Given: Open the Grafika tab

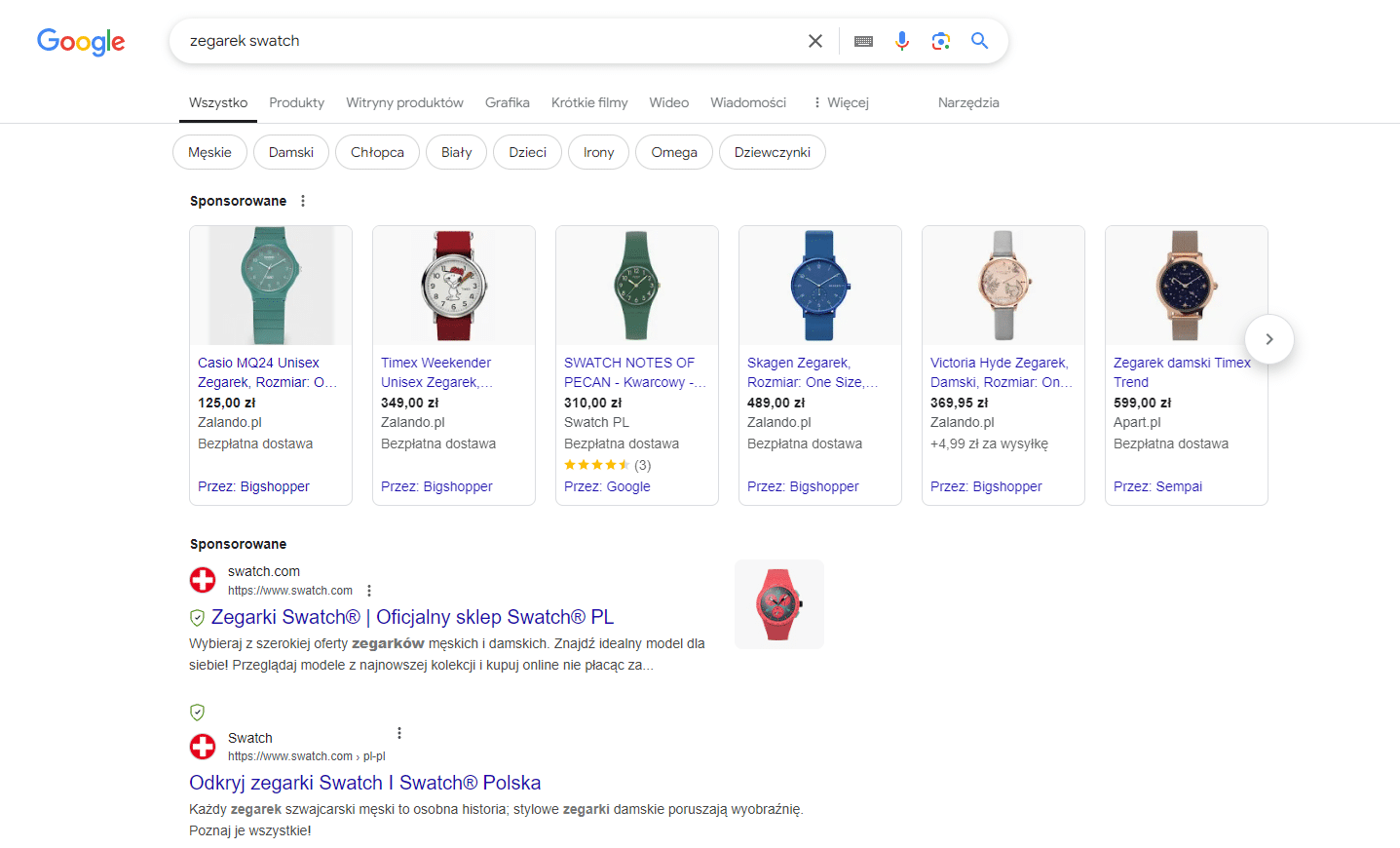Looking at the screenshot, I should 508,102.
